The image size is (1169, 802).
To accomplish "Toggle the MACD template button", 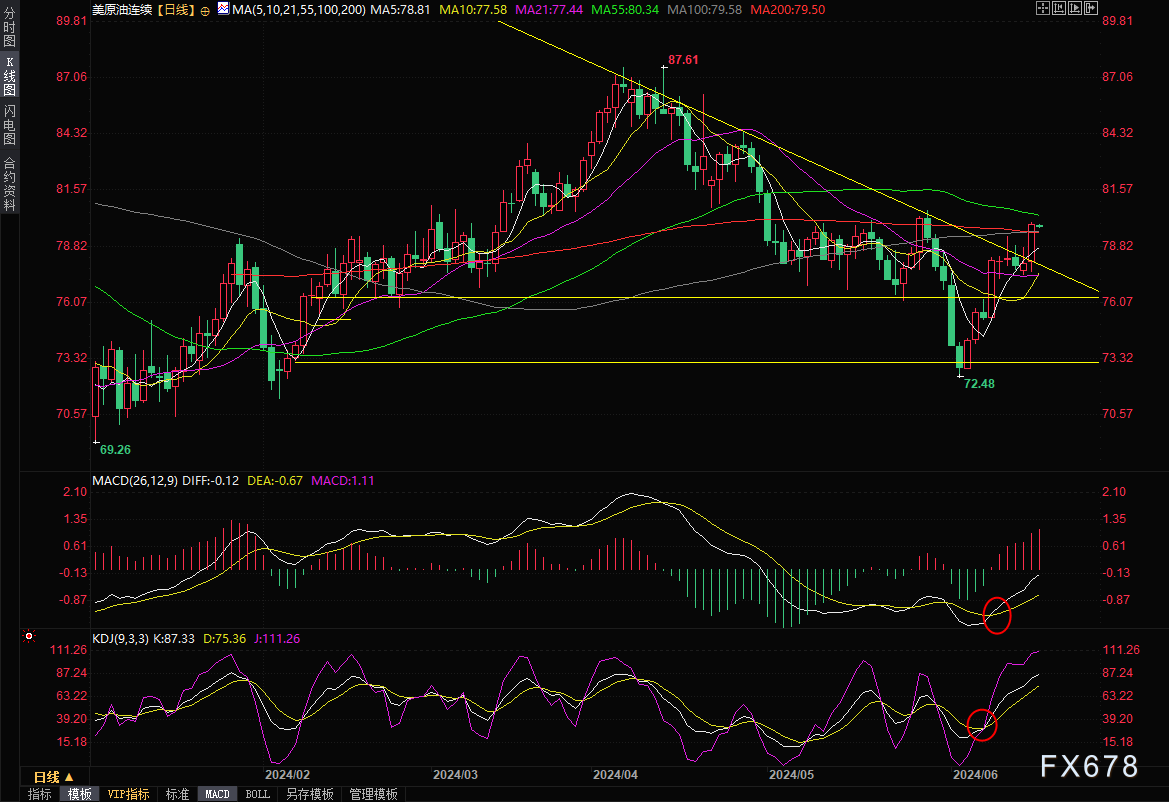I will point(217,795).
